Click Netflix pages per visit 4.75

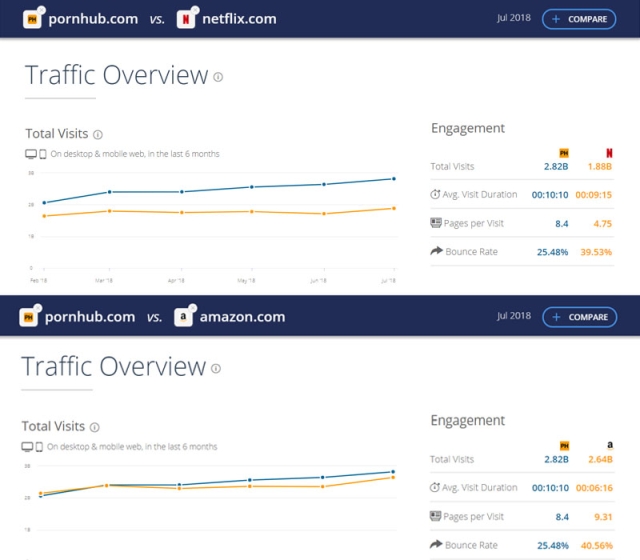602,224
